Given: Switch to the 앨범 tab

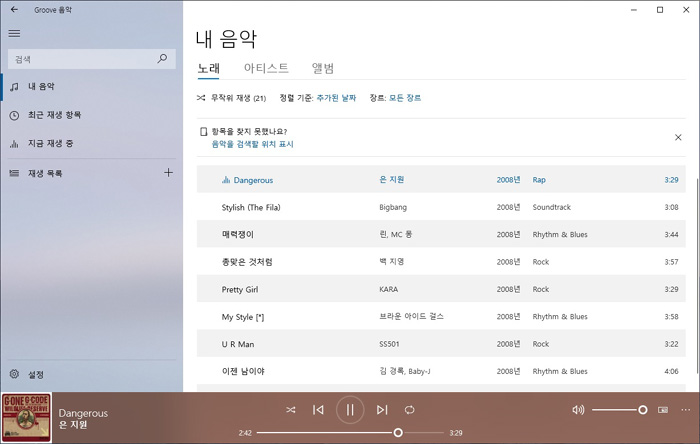Looking at the screenshot, I should (323, 68).
